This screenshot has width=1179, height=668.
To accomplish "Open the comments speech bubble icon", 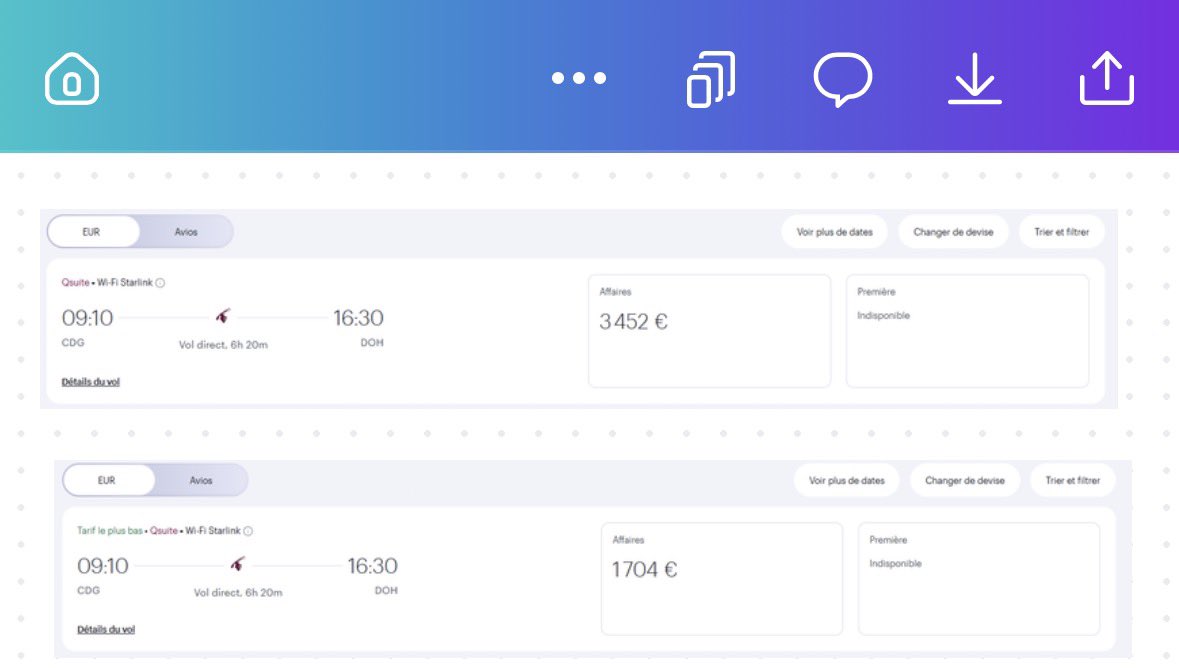I will [x=842, y=79].
